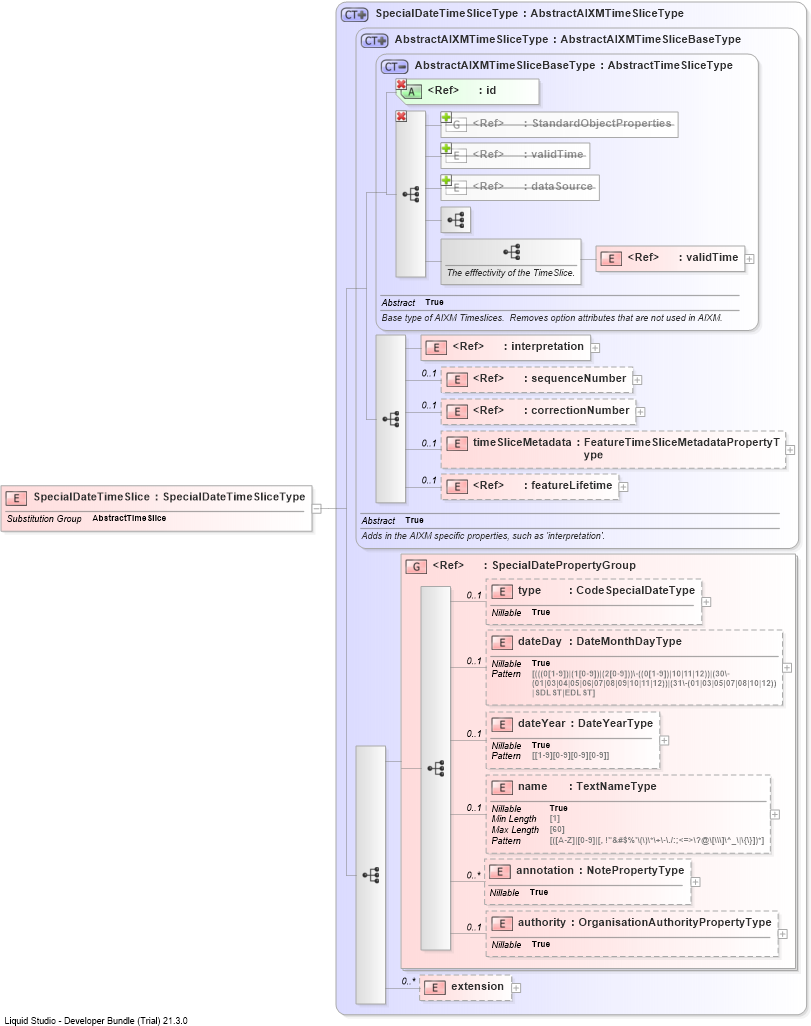Select the 'authority : OrganisationAuthorityPropertyType' label

(645, 923)
